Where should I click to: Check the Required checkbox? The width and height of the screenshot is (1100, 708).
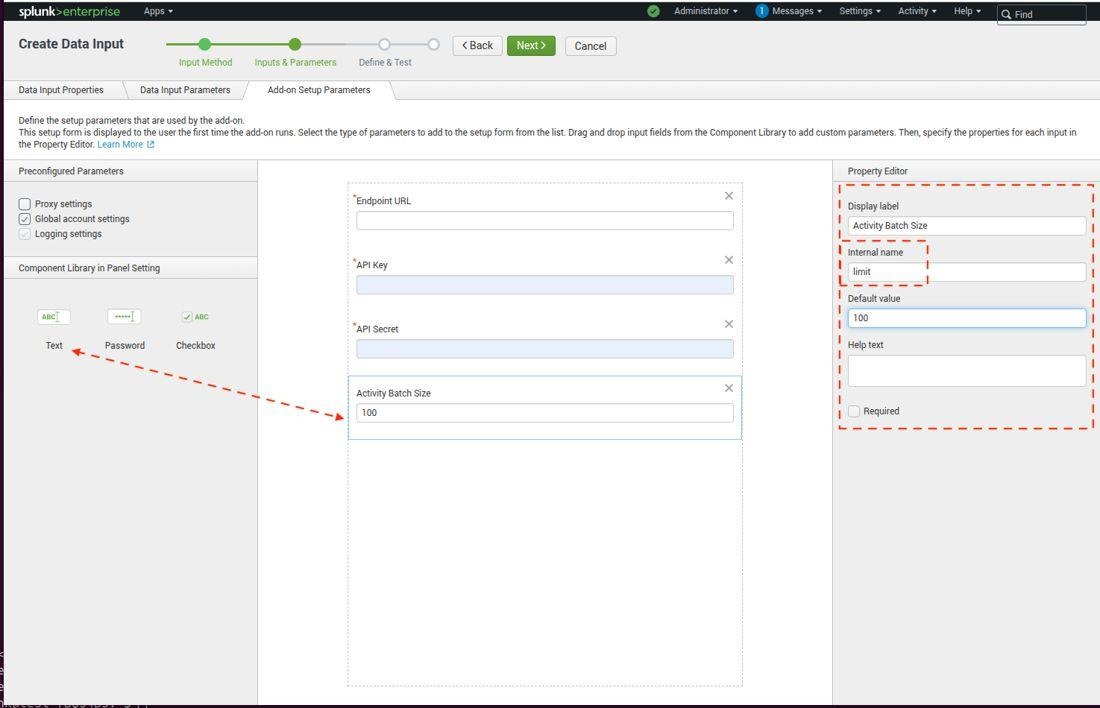point(854,411)
